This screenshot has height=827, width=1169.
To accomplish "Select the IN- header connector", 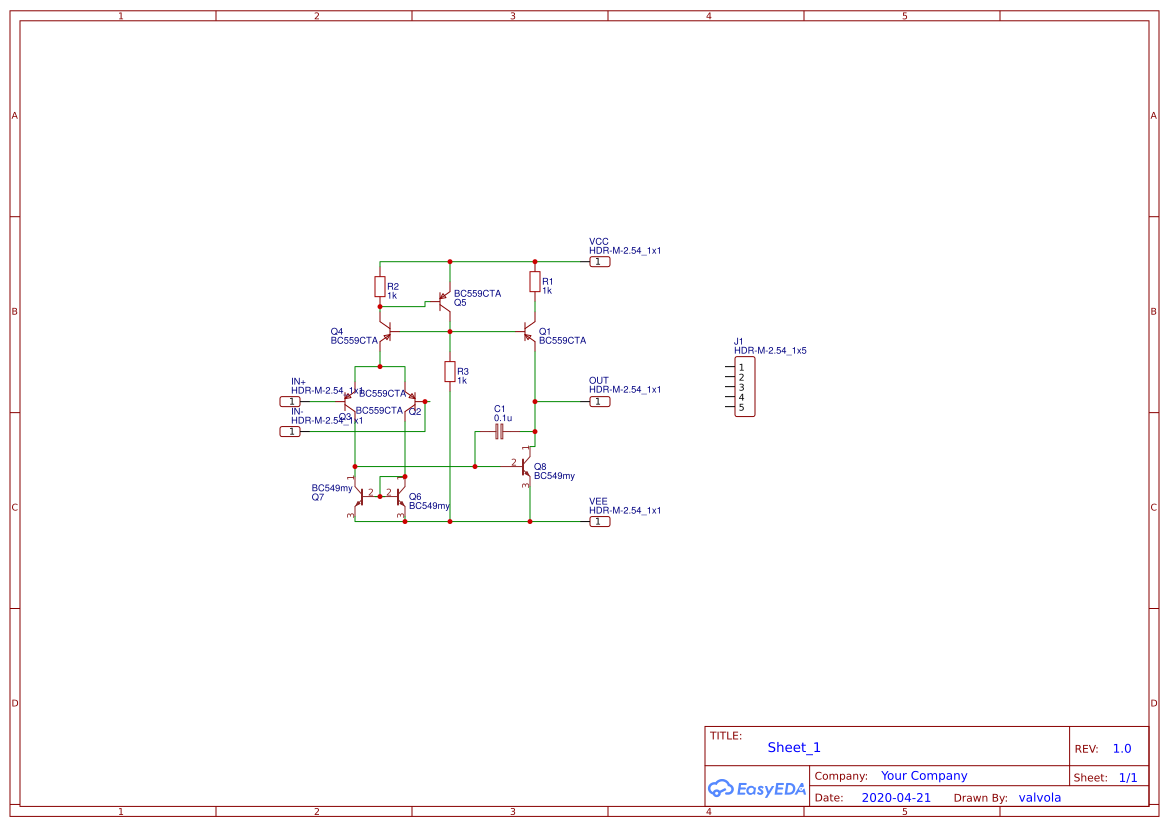I will point(291,431).
